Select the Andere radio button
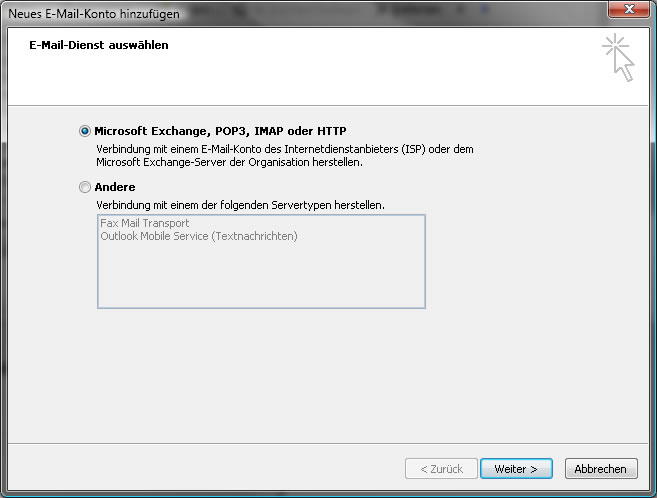Screen dimensions: 657x498 [85, 187]
